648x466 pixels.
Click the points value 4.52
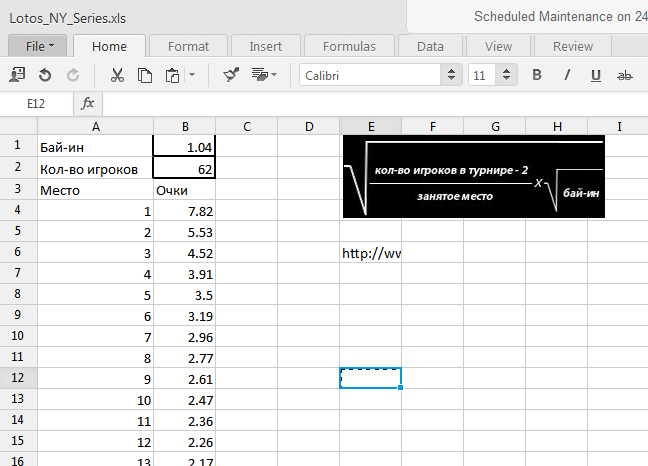pyautogui.click(x=184, y=252)
